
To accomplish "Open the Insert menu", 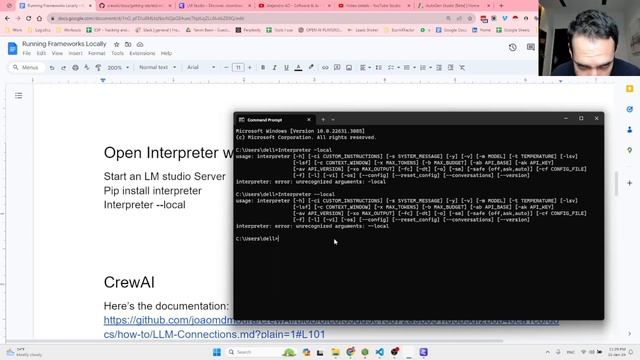I will [75, 53].
